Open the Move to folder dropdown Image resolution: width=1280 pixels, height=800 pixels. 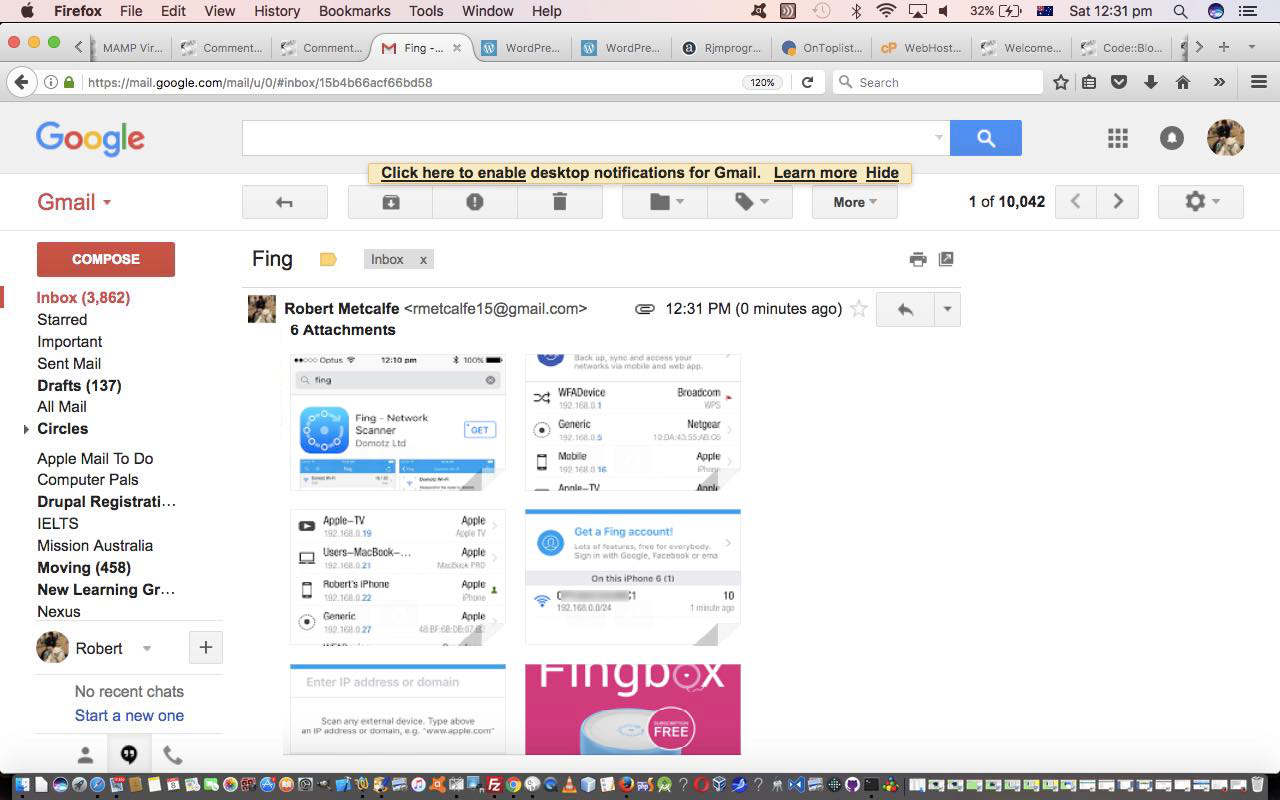(665, 202)
